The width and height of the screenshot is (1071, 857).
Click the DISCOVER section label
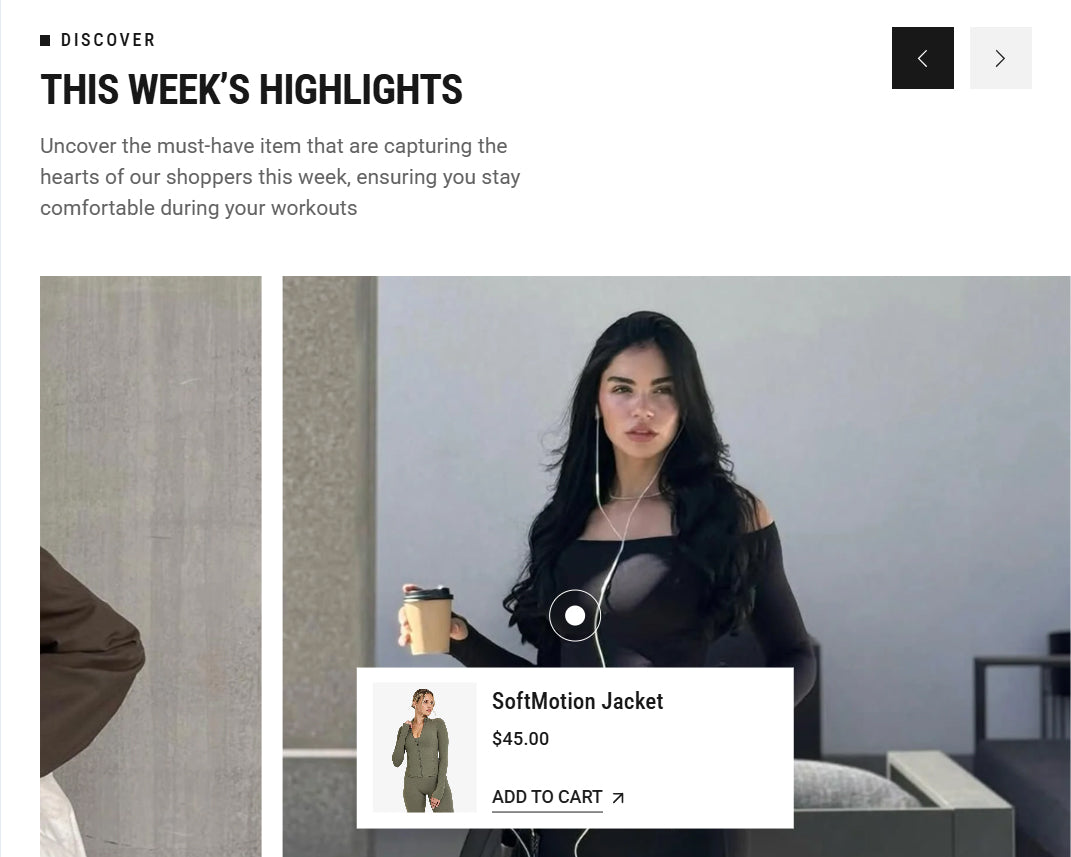108,40
